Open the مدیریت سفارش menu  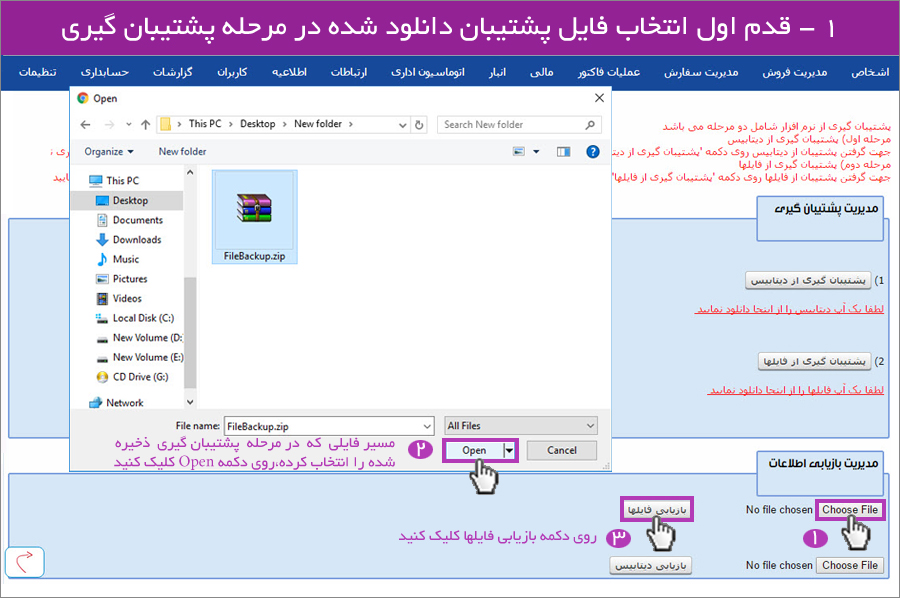(701, 72)
